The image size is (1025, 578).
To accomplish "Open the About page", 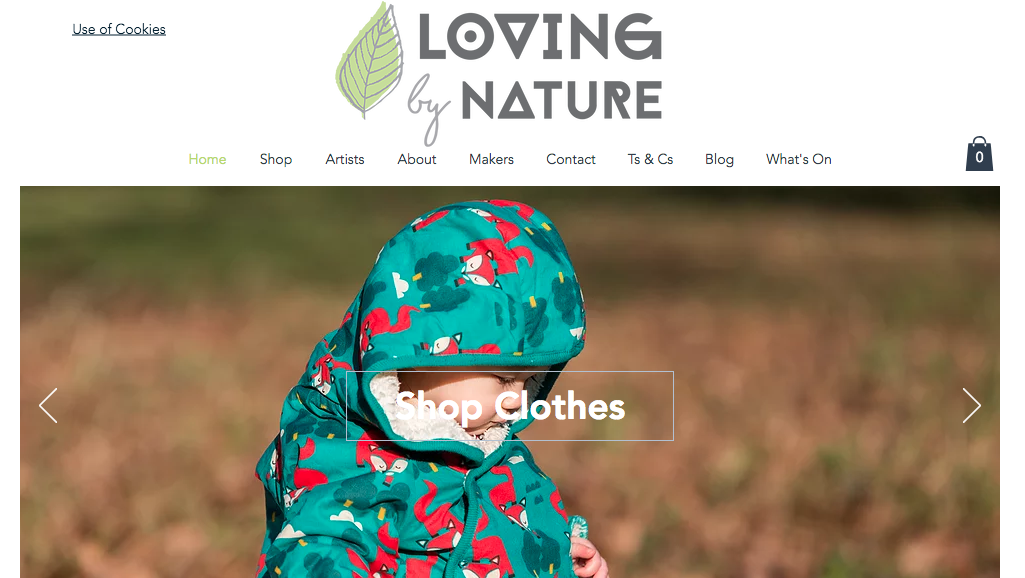I will tap(416, 159).
